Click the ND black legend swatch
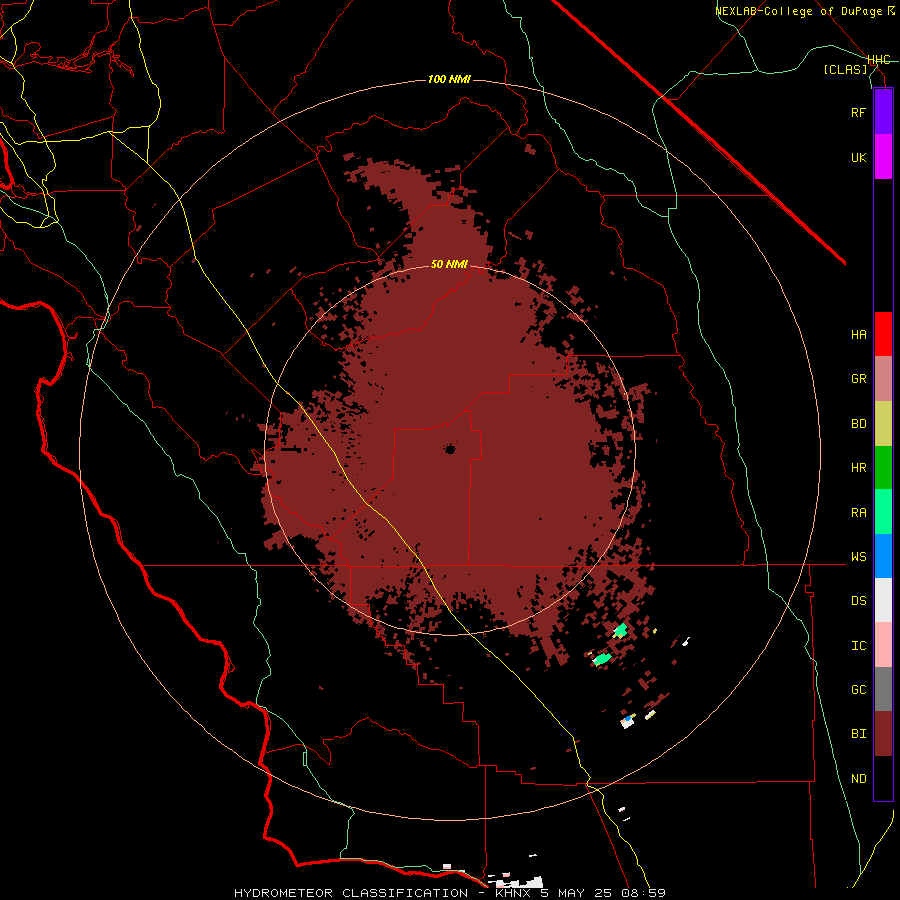This screenshot has height=900, width=900. (883, 778)
